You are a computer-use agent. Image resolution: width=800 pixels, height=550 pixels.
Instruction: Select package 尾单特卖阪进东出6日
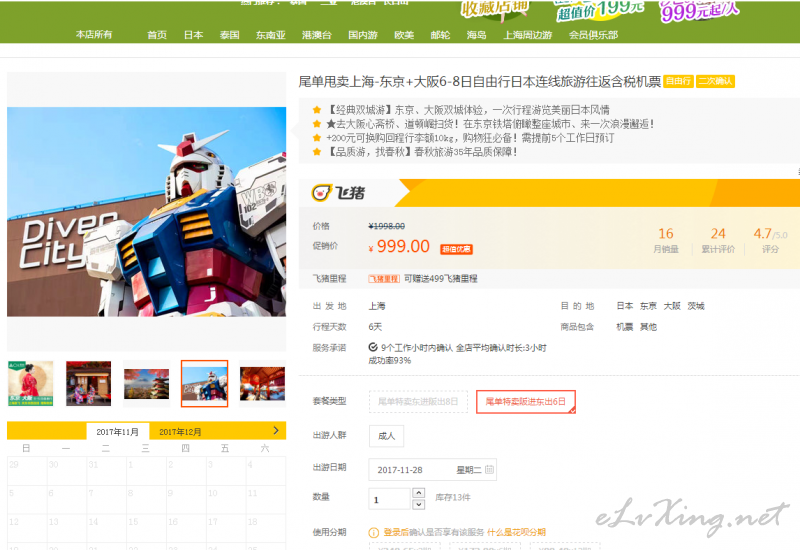[x=526, y=402]
